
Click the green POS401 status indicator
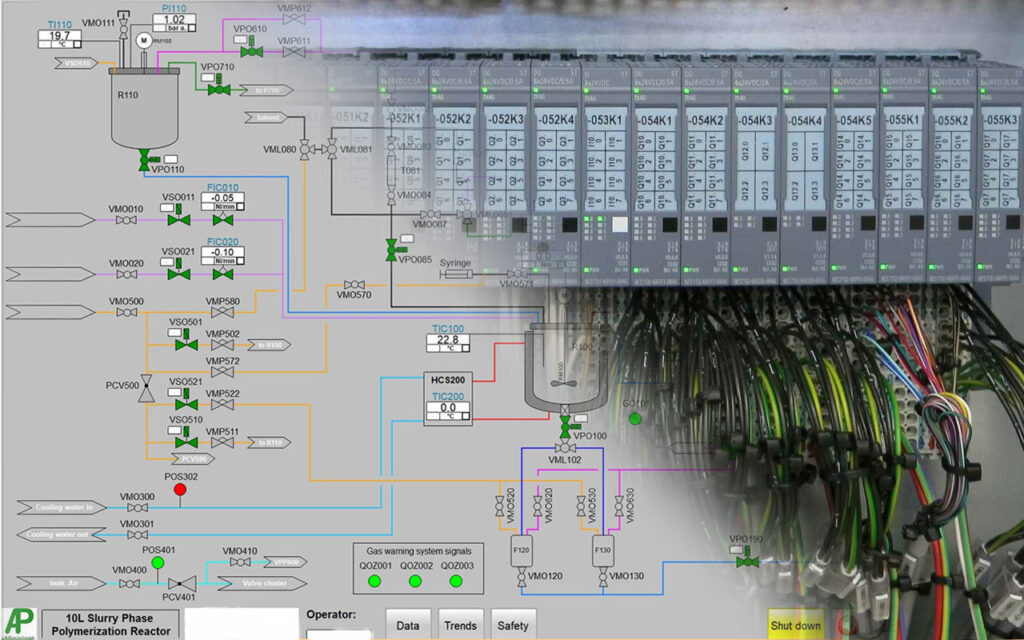pyautogui.click(x=157, y=562)
